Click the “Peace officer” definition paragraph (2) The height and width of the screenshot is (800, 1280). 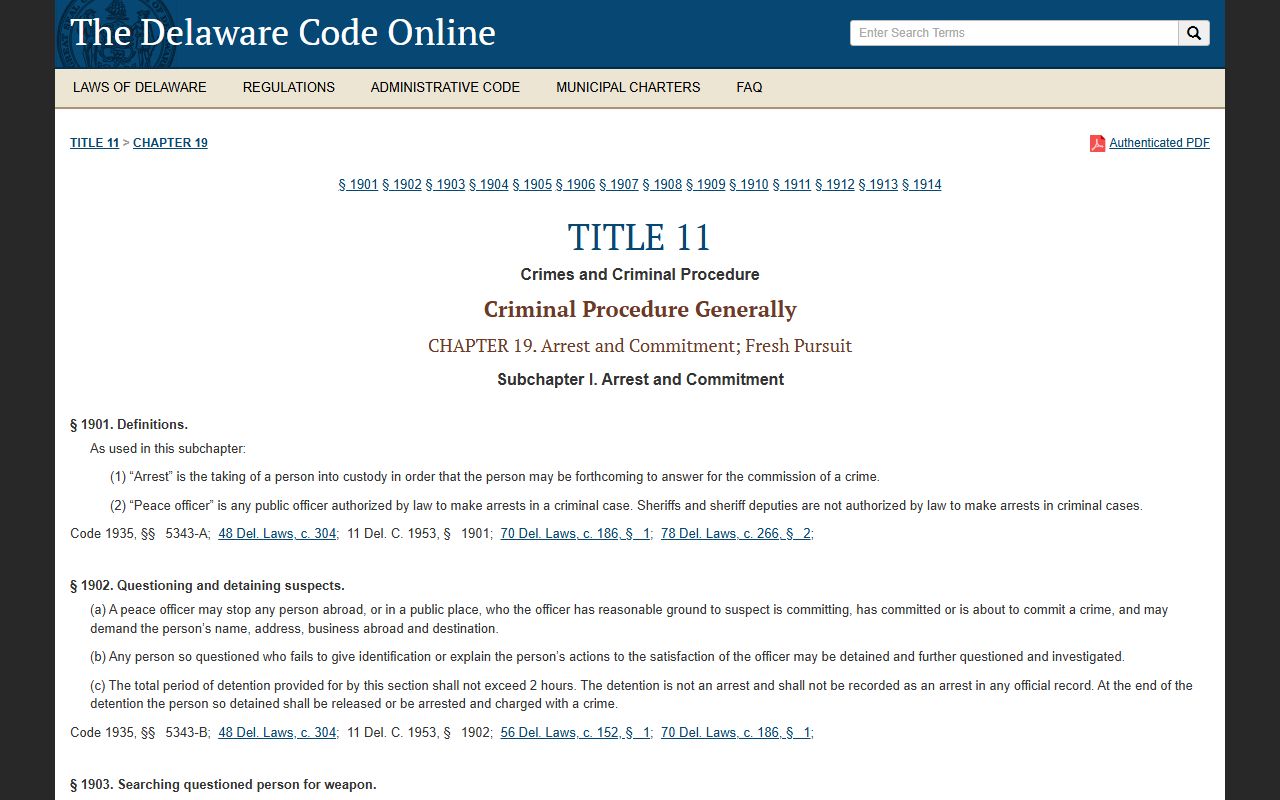pos(626,506)
